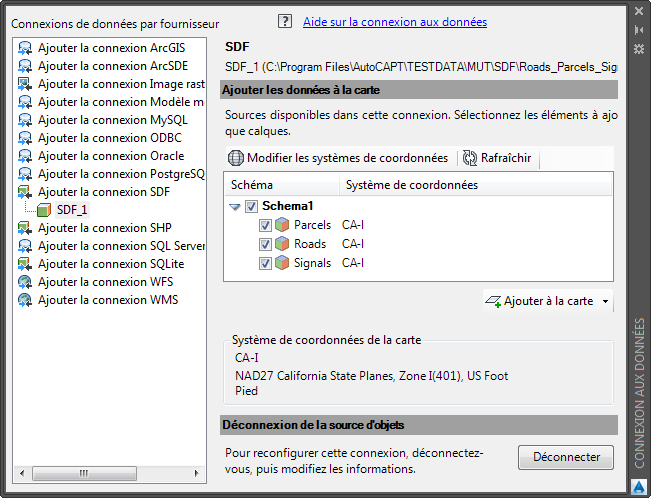Collapse the Schema1 tree node
Viewport: 651px width, 498px height.
(x=235, y=206)
